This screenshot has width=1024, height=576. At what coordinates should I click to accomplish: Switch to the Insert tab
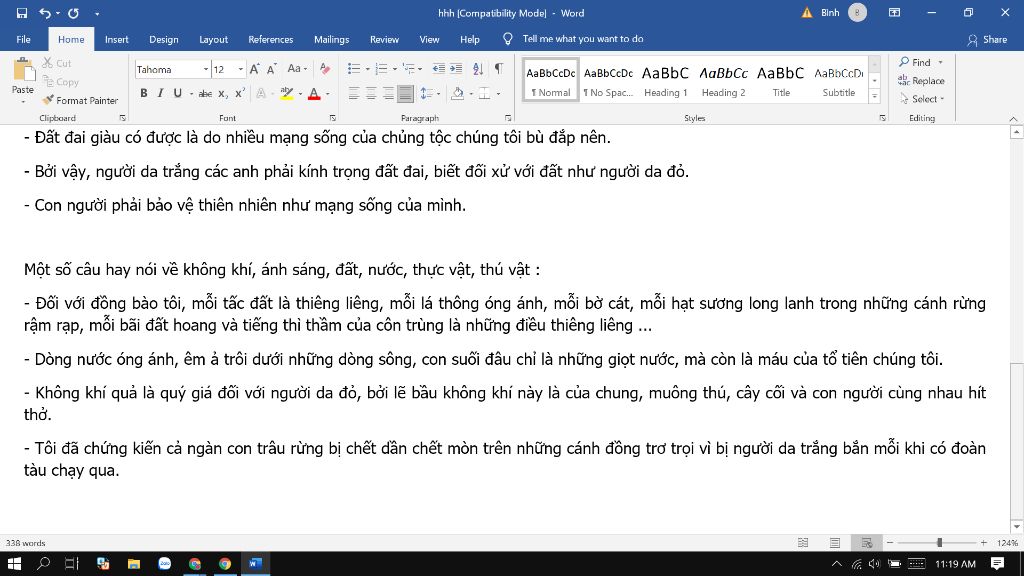(116, 39)
